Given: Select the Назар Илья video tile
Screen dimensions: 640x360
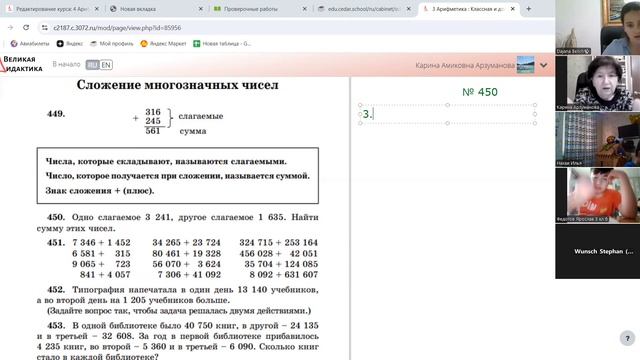Looking at the screenshot, I should coord(598,139).
